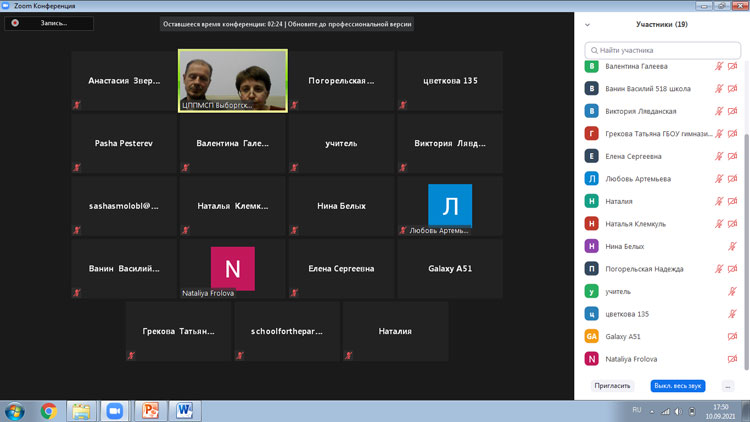
Task: Click the Пригласить button
Action: click(x=612, y=386)
